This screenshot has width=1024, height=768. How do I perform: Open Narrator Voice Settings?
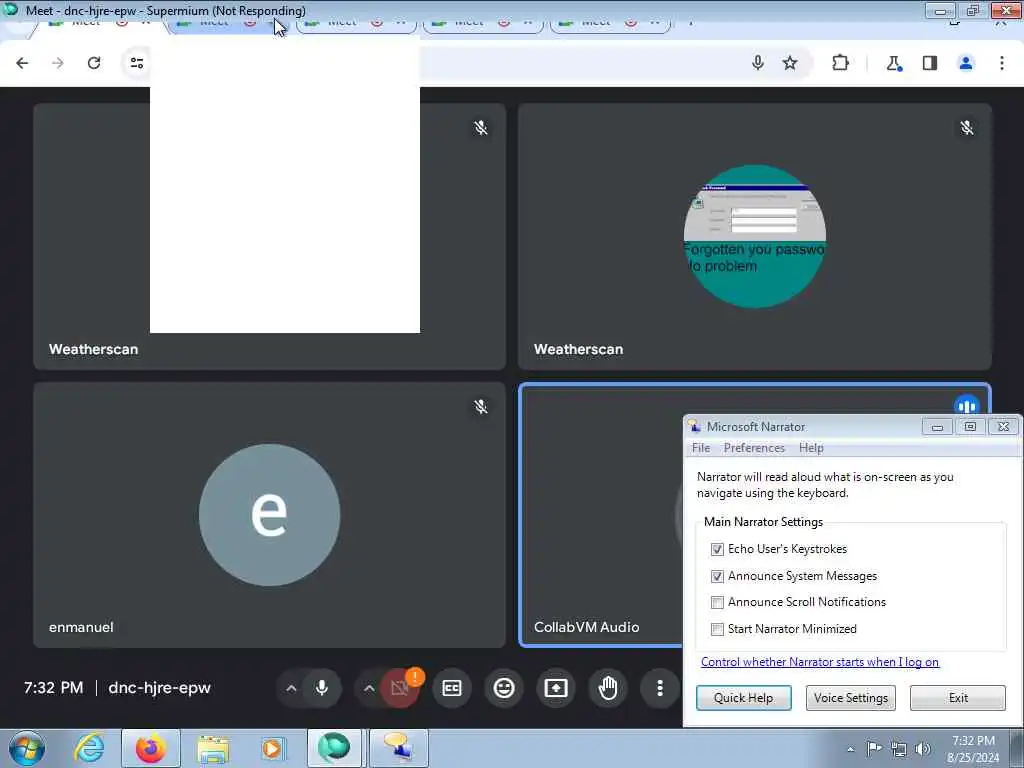point(850,697)
